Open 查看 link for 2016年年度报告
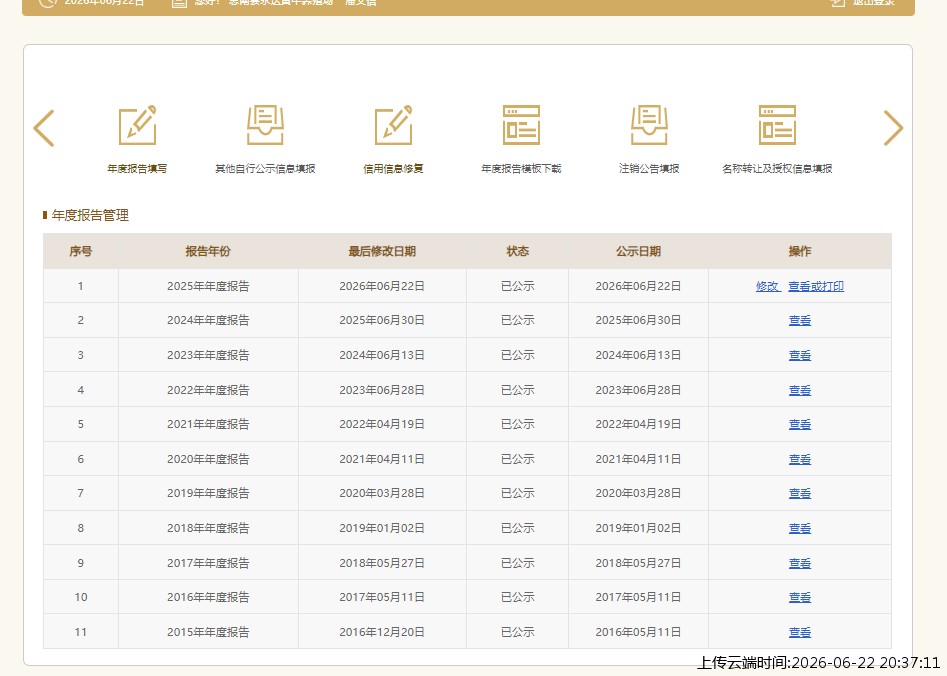The width and height of the screenshot is (947, 676). tap(800, 597)
